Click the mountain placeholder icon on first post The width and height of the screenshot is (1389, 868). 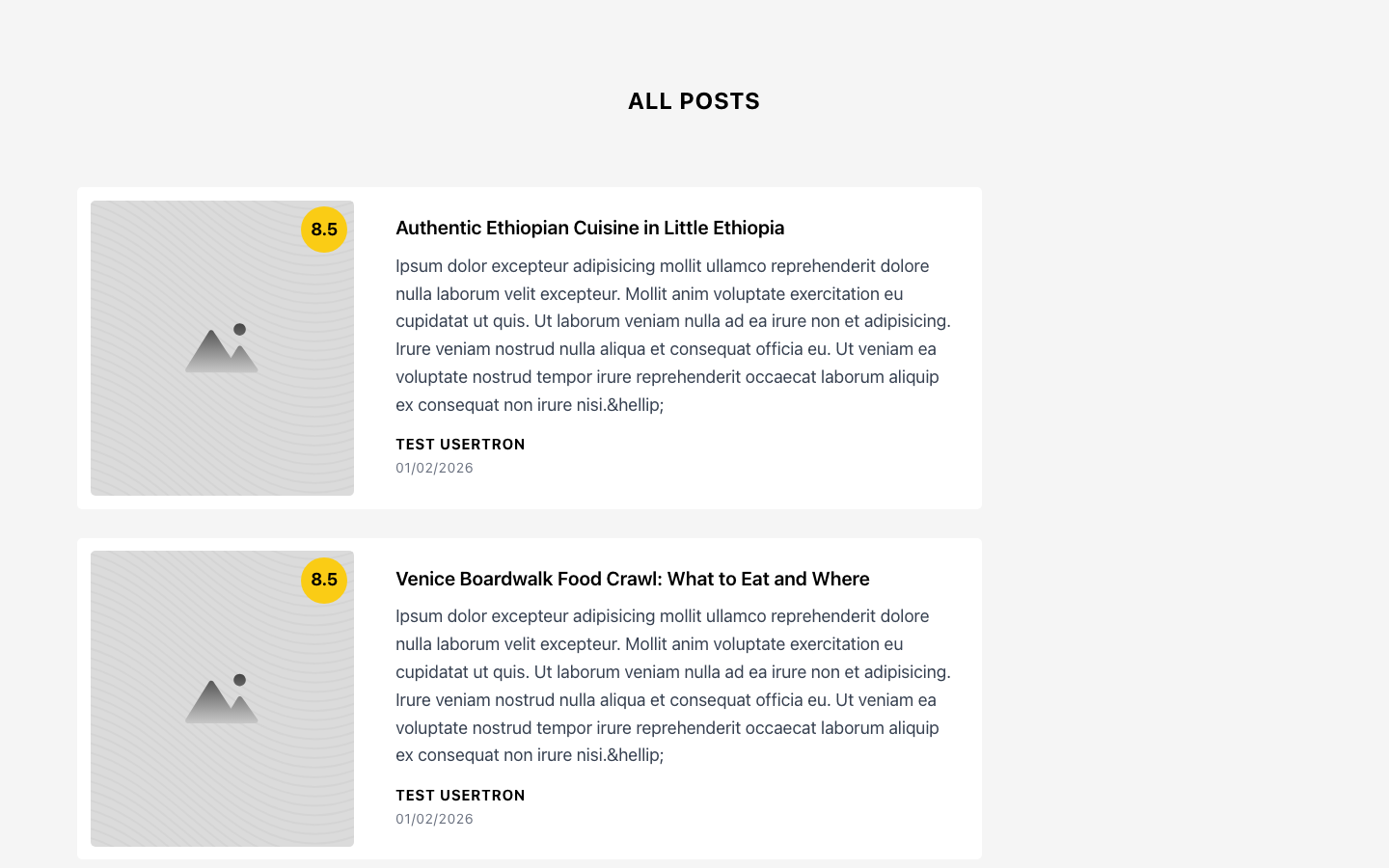point(222,347)
